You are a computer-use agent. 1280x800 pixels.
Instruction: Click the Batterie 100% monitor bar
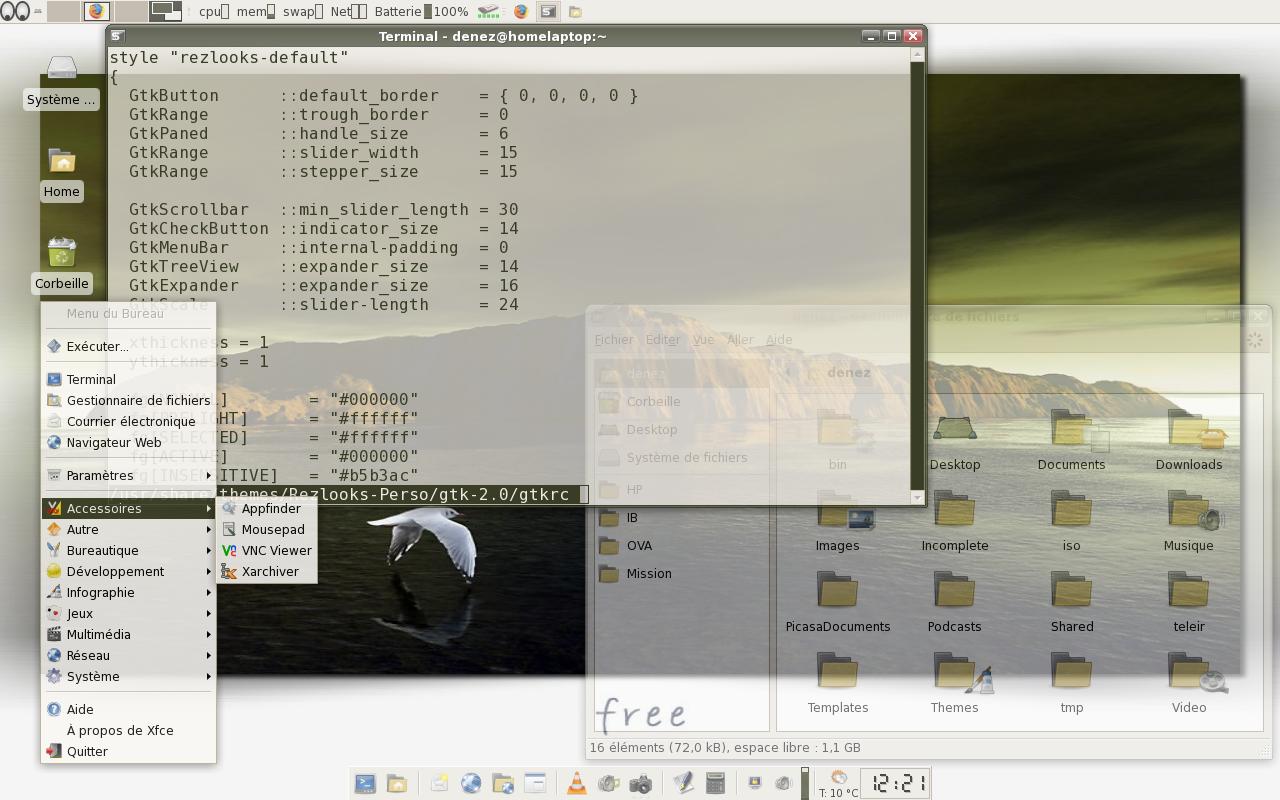pos(428,12)
